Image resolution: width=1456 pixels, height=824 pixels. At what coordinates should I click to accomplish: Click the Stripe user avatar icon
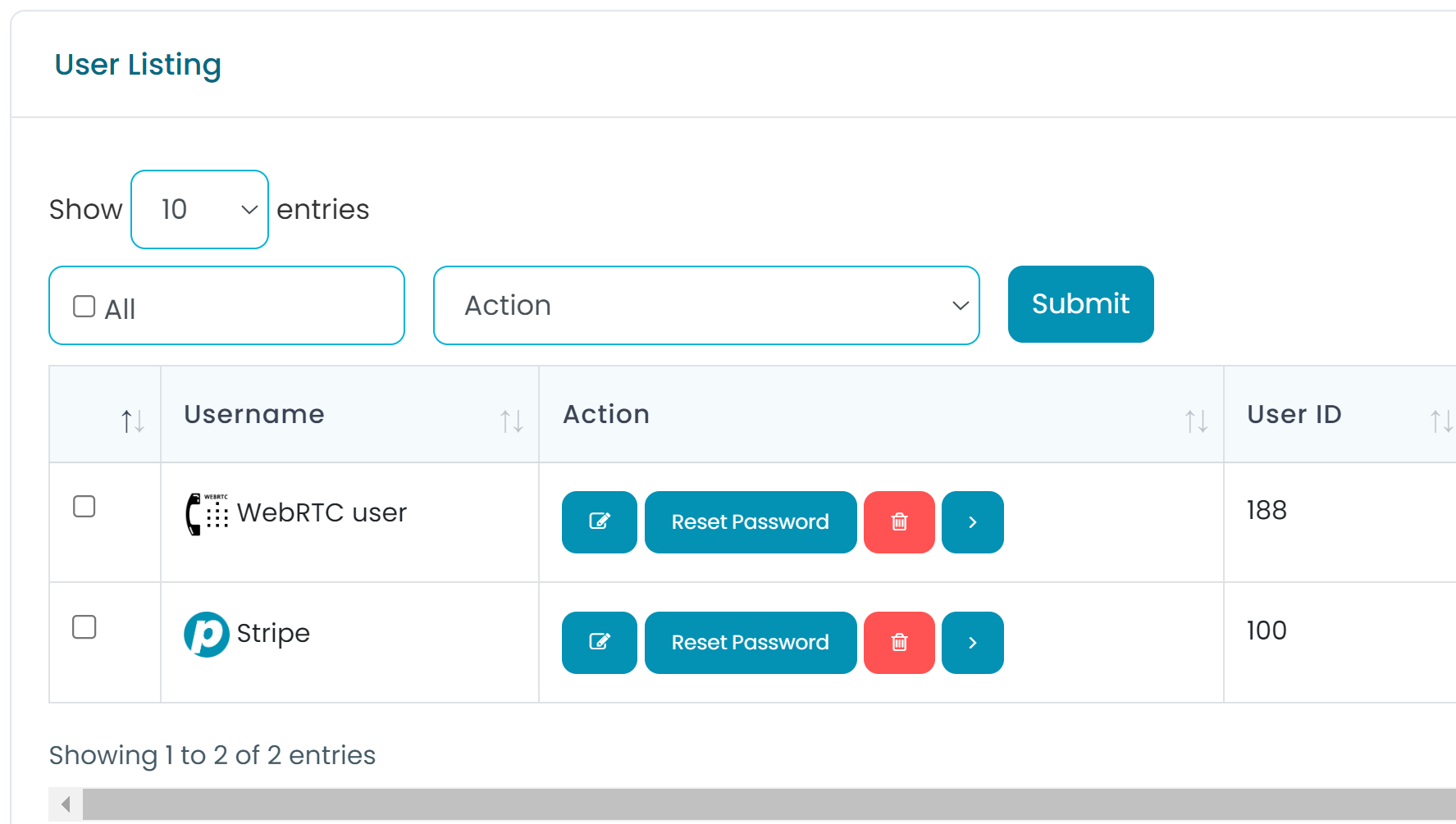[207, 634]
